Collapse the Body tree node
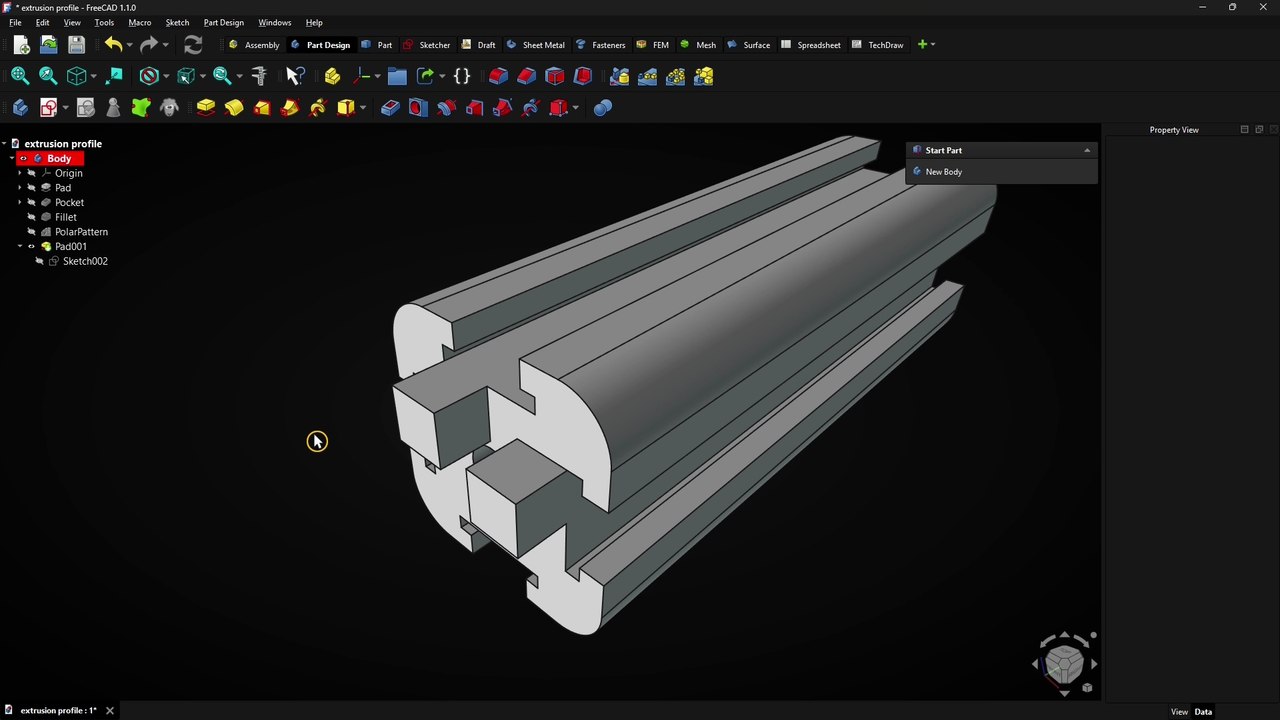 [12, 159]
